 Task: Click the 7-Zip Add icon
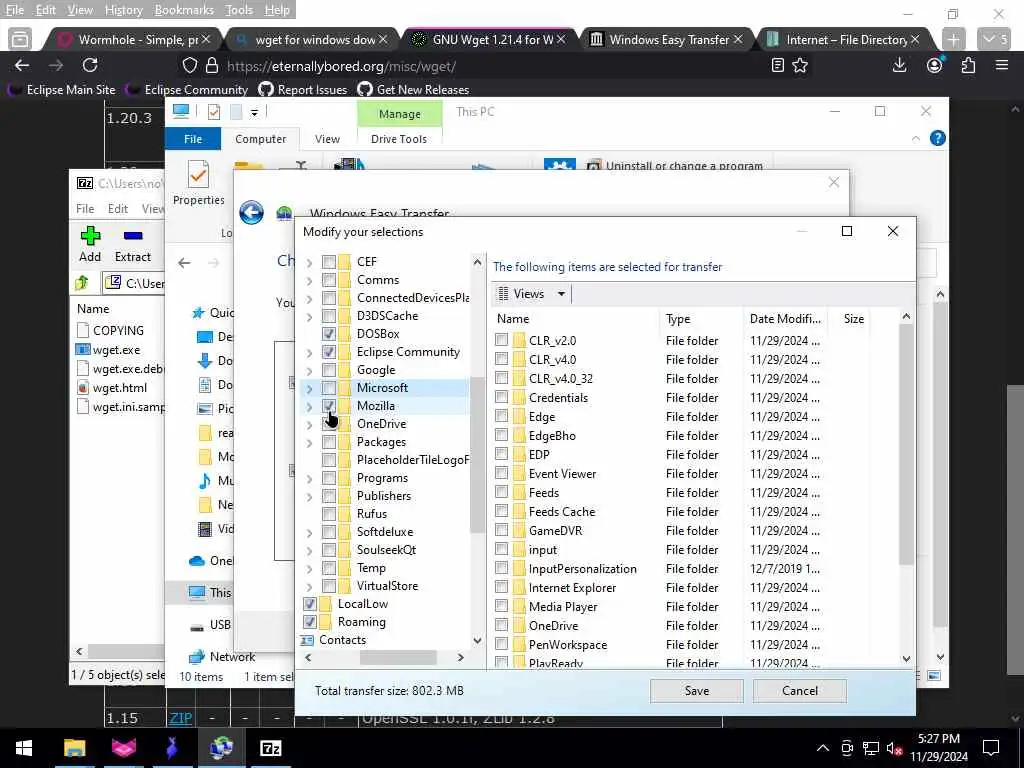(90, 236)
